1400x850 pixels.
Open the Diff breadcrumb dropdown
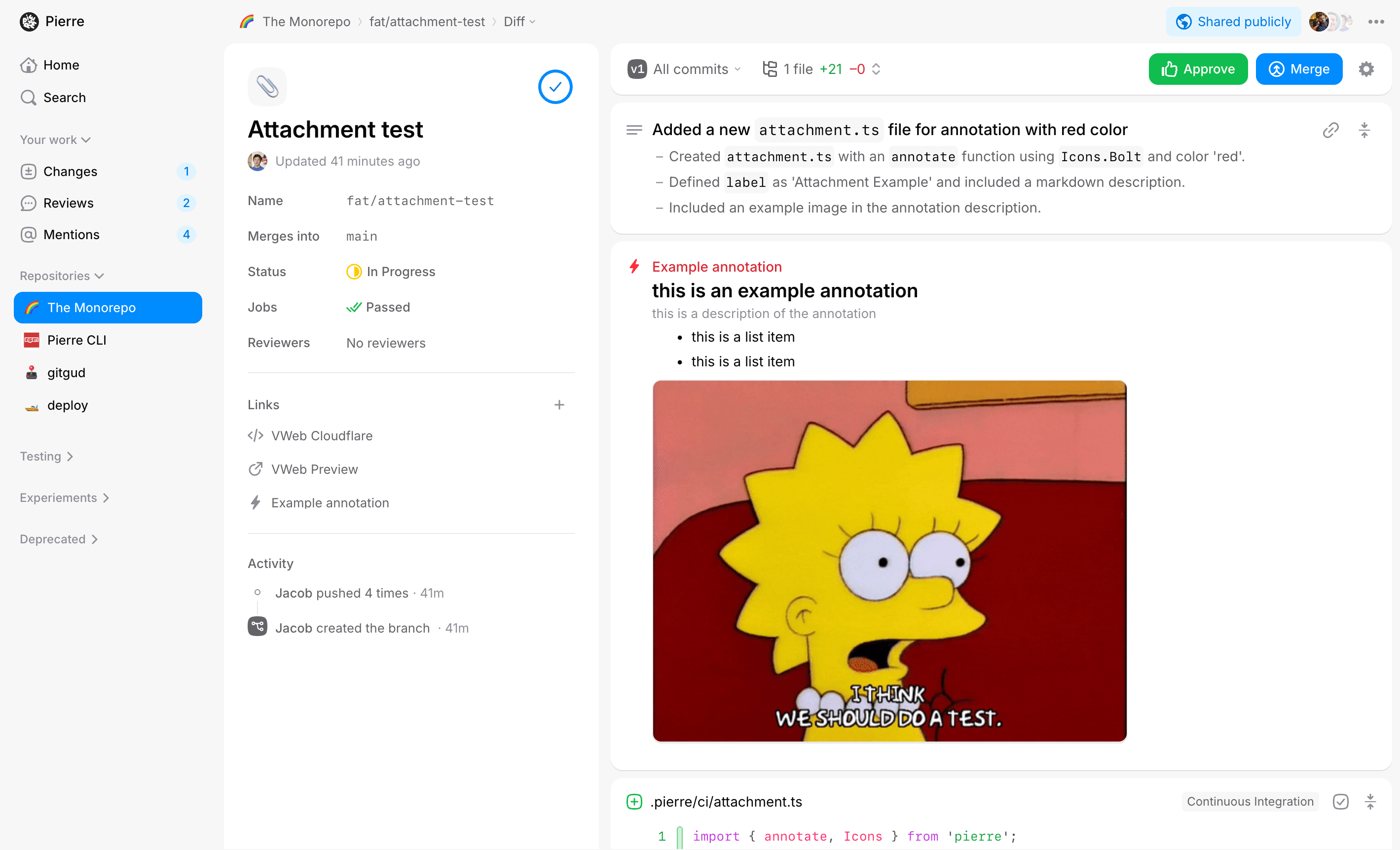pyautogui.click(x=519, y=22)
